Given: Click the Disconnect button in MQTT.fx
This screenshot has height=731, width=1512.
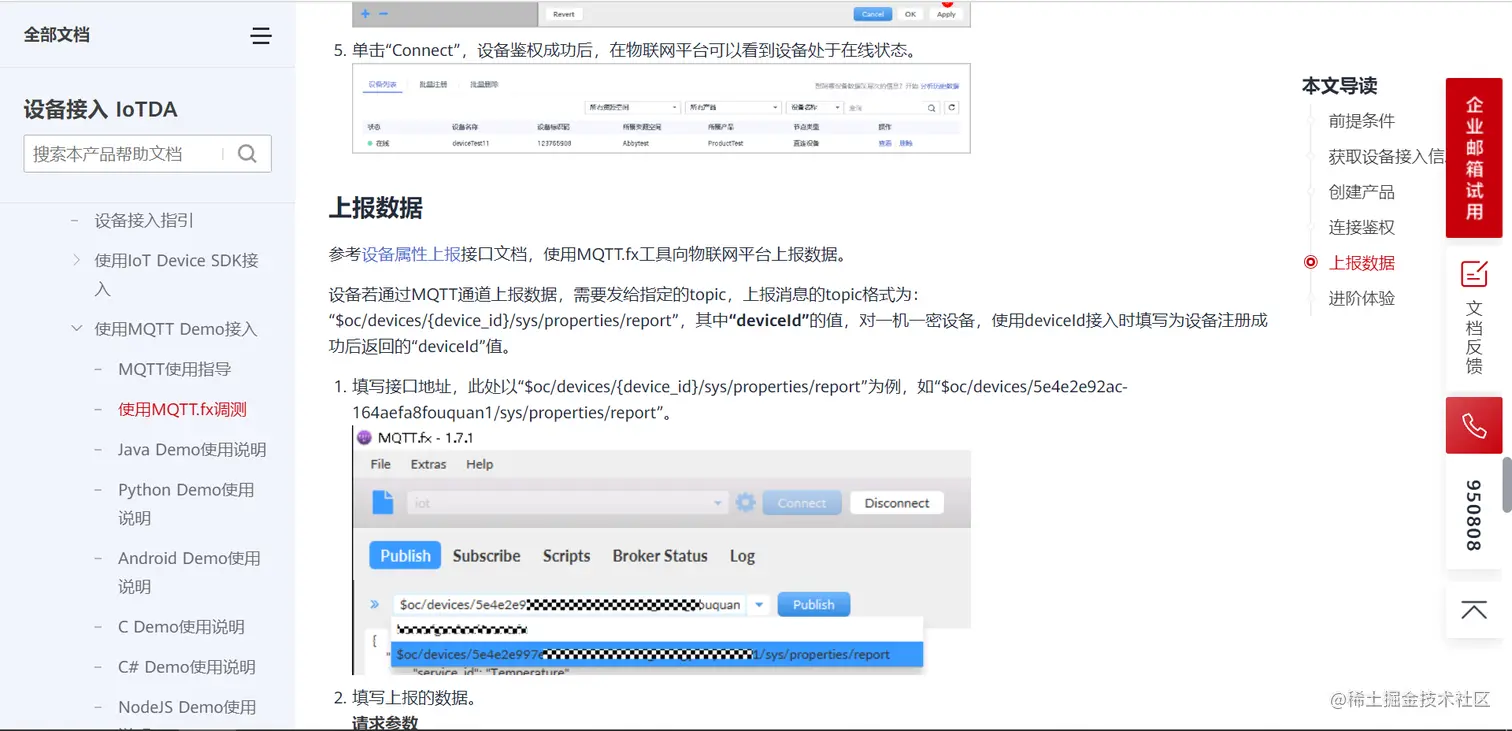Looking at the screenshot, I should (x=896, y=503).
